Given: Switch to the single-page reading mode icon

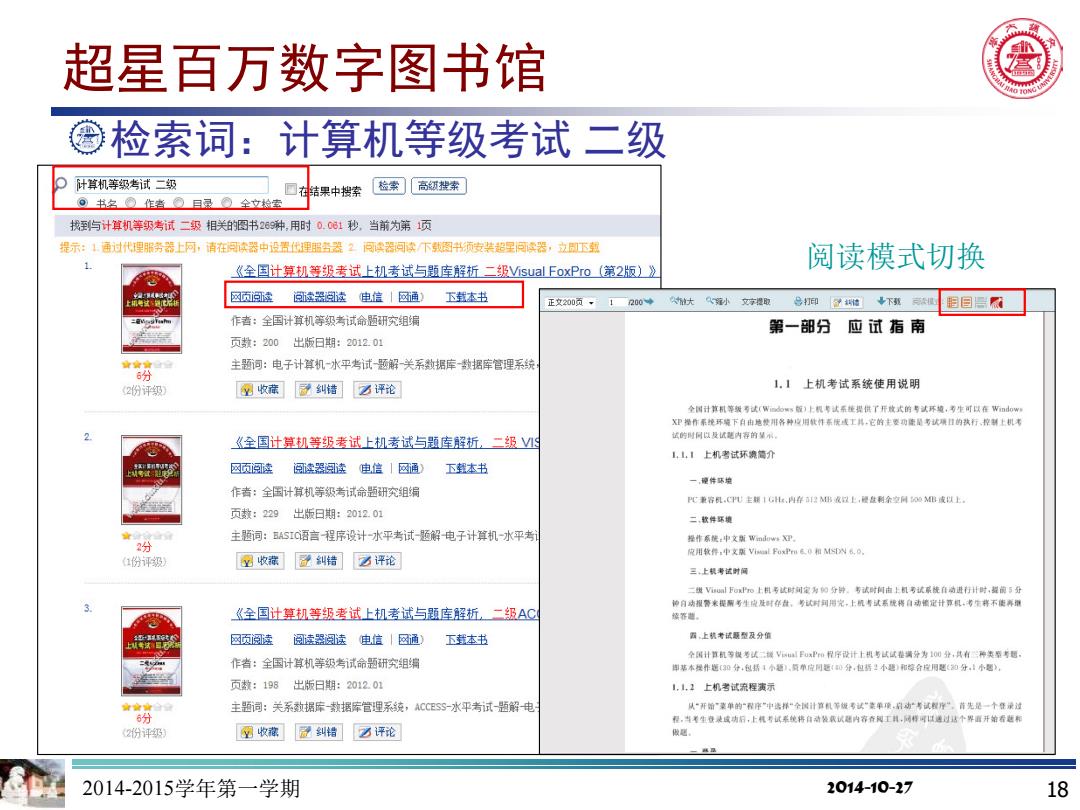Looking at the screenshot, I should click(966, 302).
